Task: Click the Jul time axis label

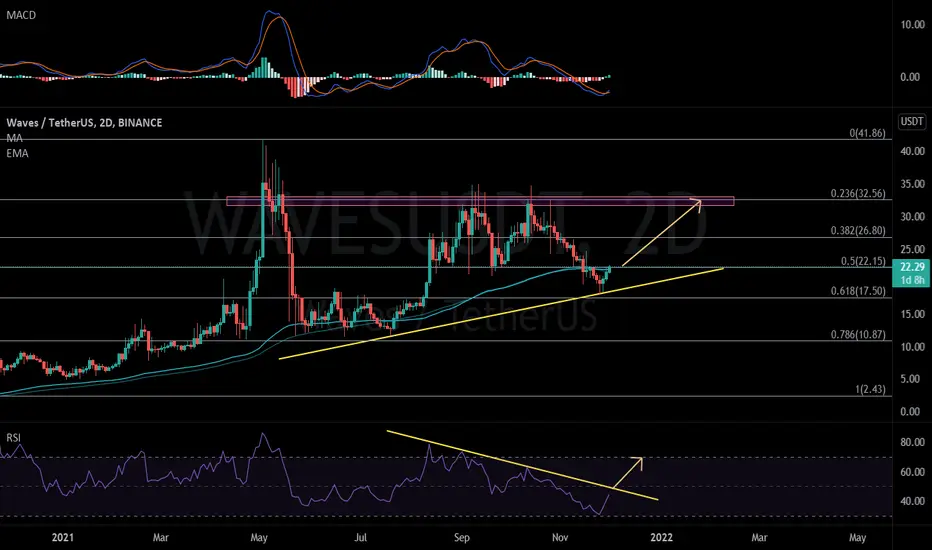Action: point(360,538)
